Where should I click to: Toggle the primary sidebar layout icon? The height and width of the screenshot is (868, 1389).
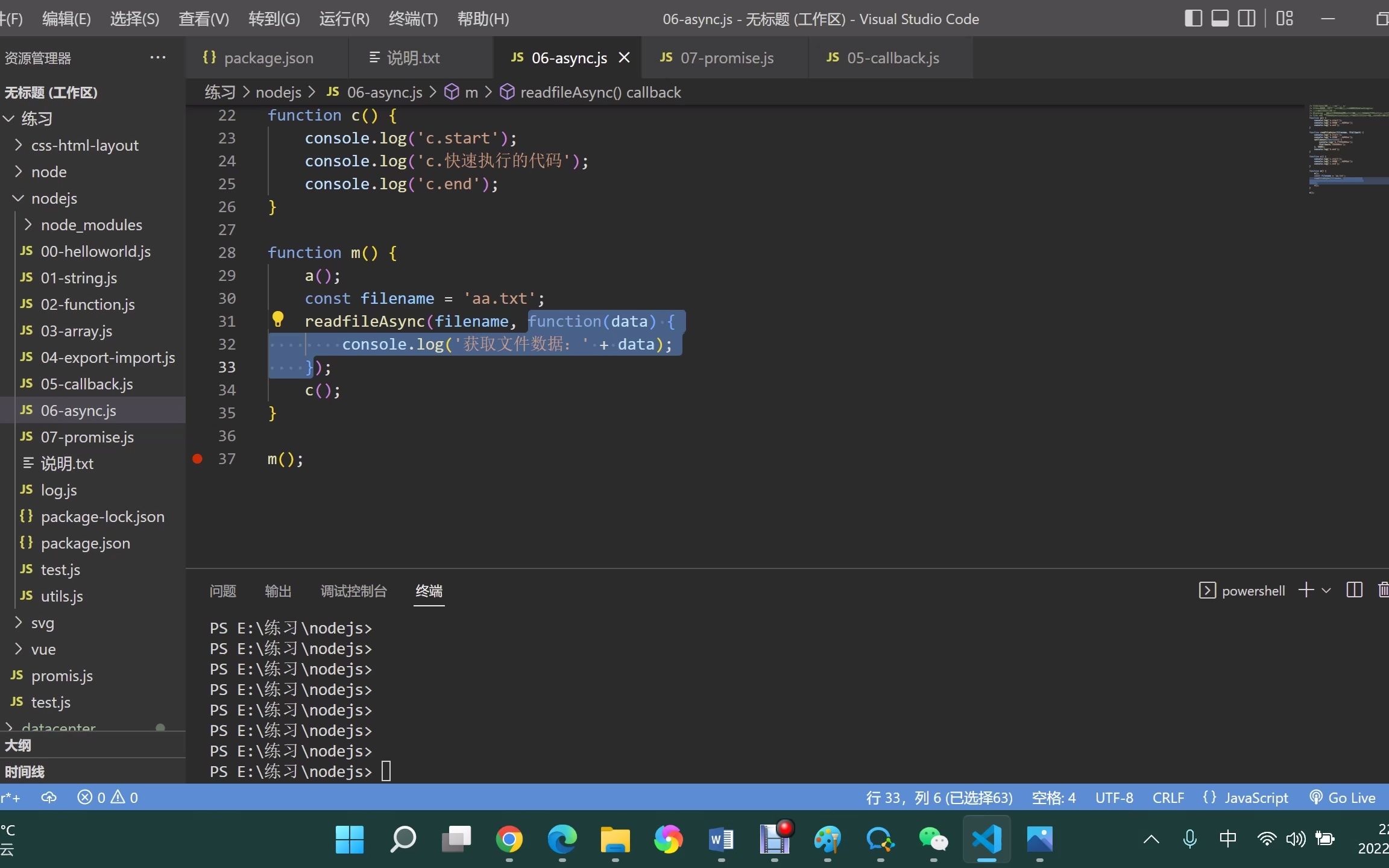pos(1193,19)
